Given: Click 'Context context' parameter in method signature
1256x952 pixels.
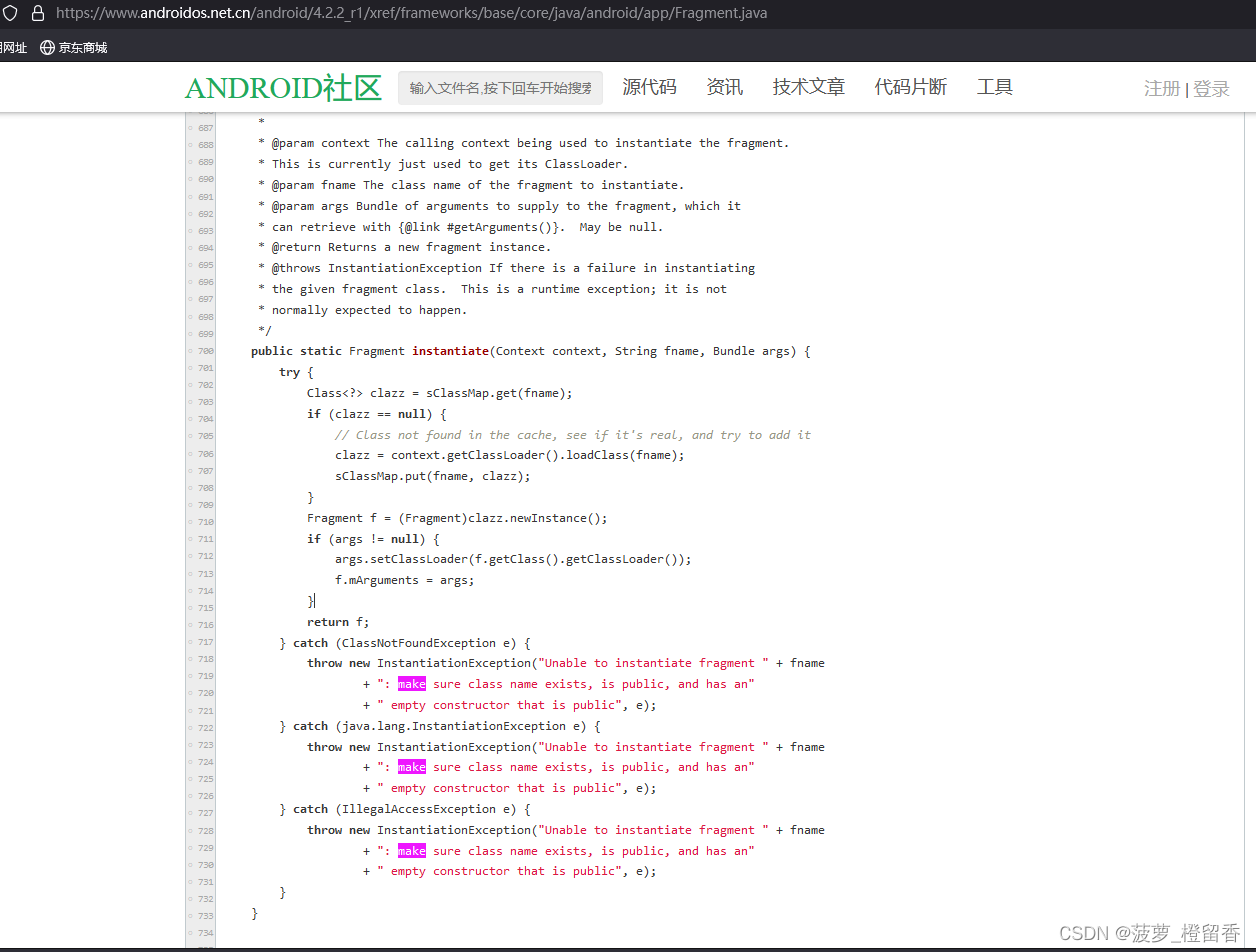Looking at the screenshot, I should (x=549, y=351).
